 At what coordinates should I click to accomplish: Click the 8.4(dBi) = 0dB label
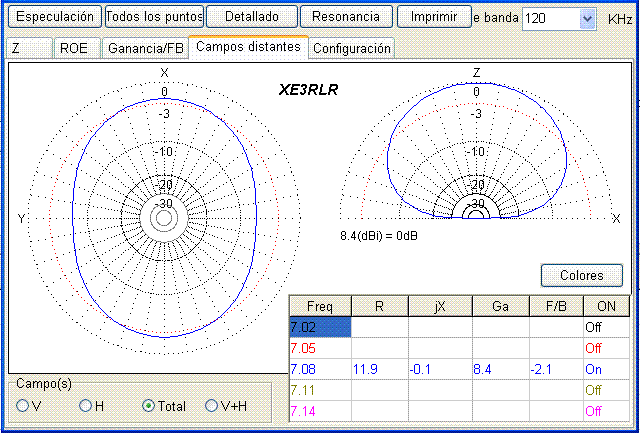(379, 235)
